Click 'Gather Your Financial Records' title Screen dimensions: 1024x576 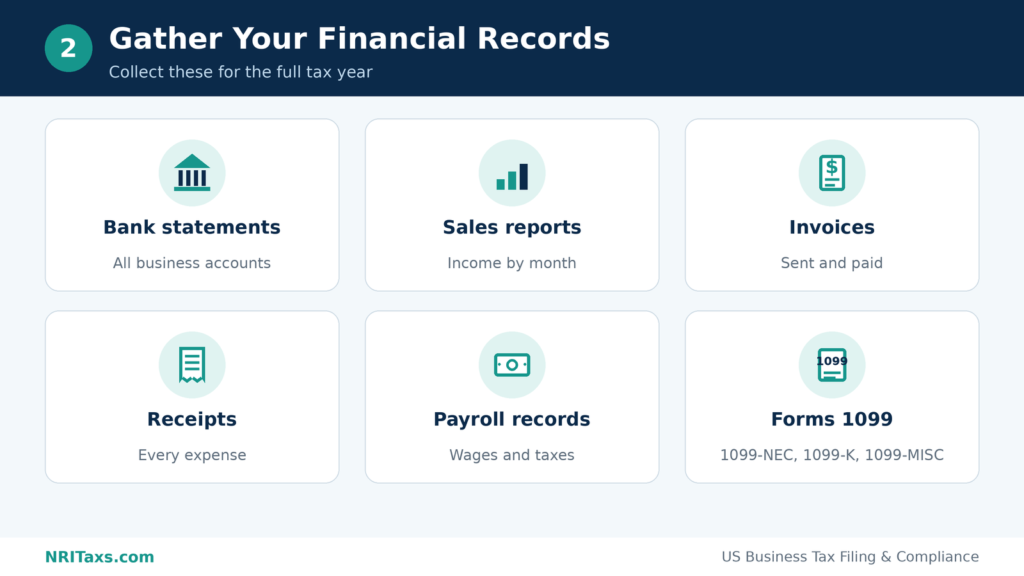[359, 39]
